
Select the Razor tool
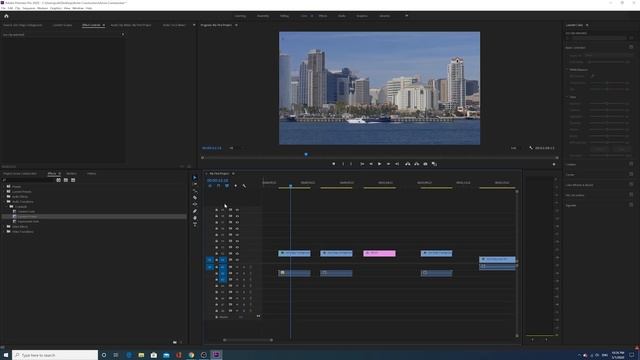coord(195,198)
